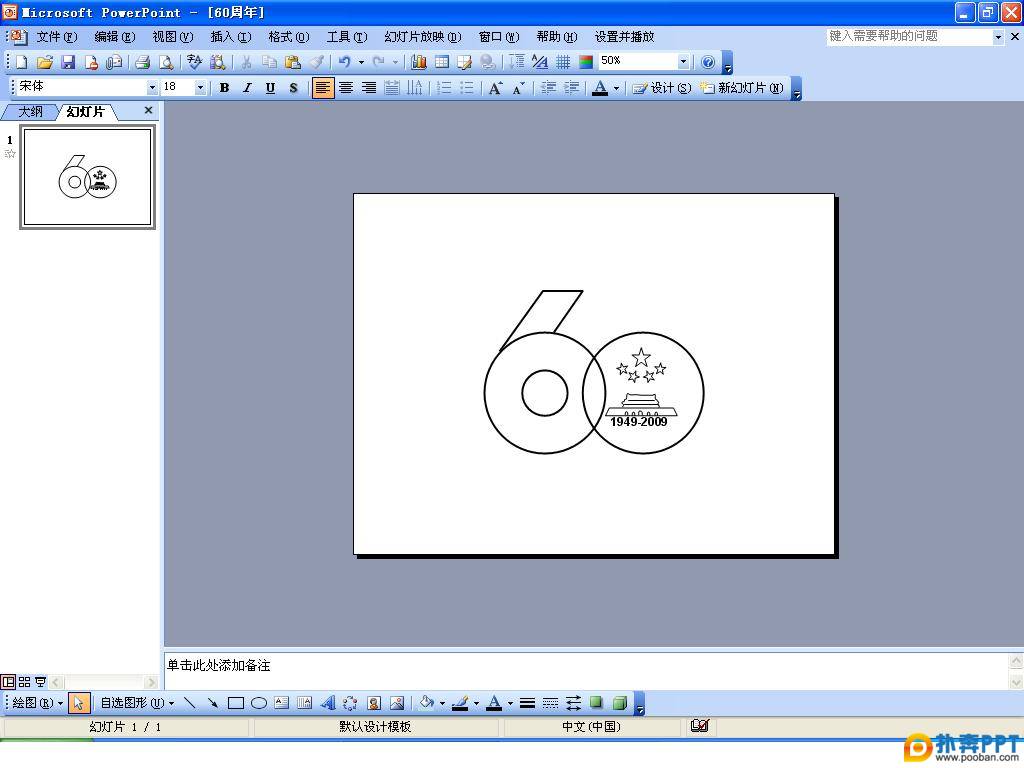Insert a chart icon

[419, 62]
